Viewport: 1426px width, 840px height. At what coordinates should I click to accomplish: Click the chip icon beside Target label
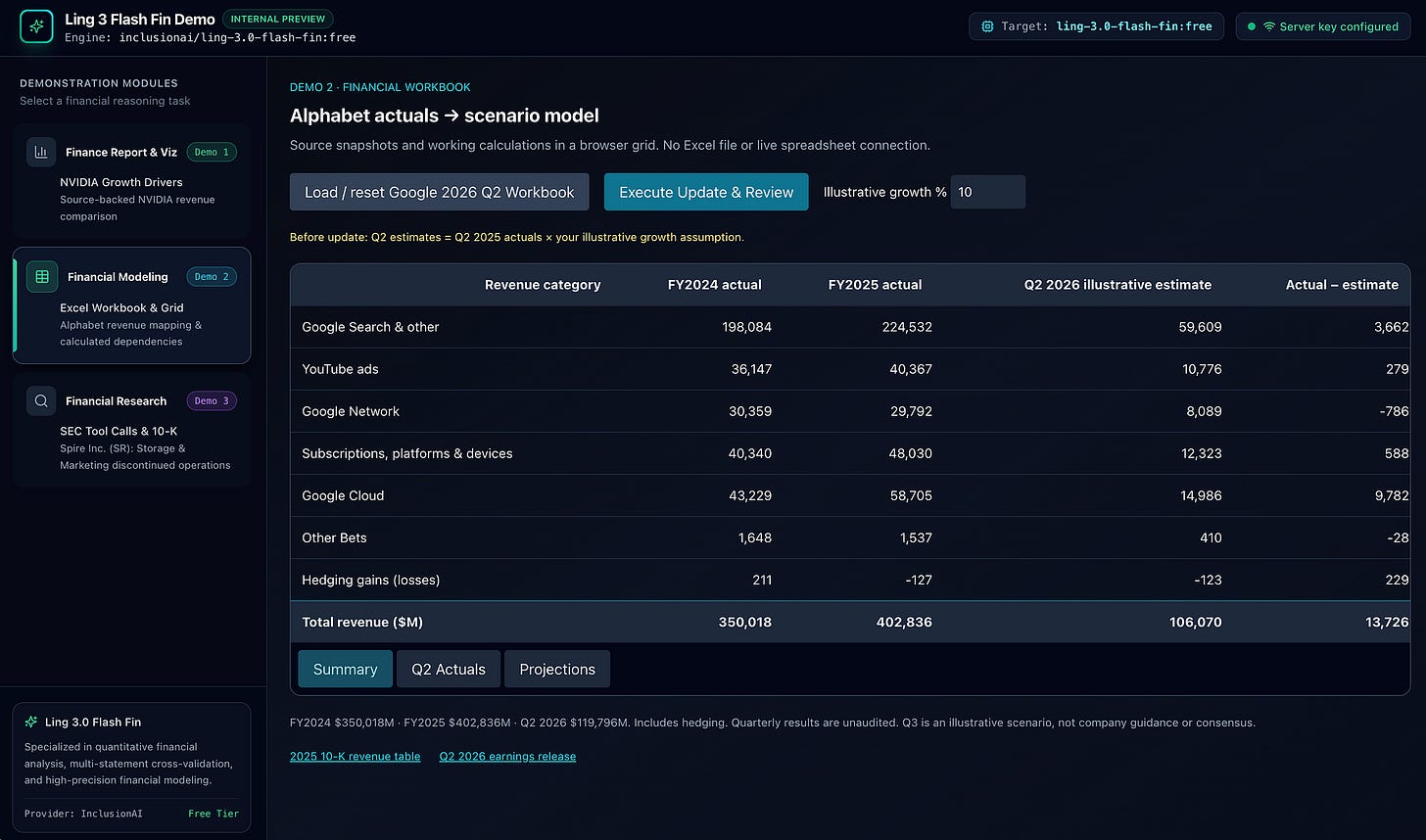pyautogui.click(x=987, y=26)
